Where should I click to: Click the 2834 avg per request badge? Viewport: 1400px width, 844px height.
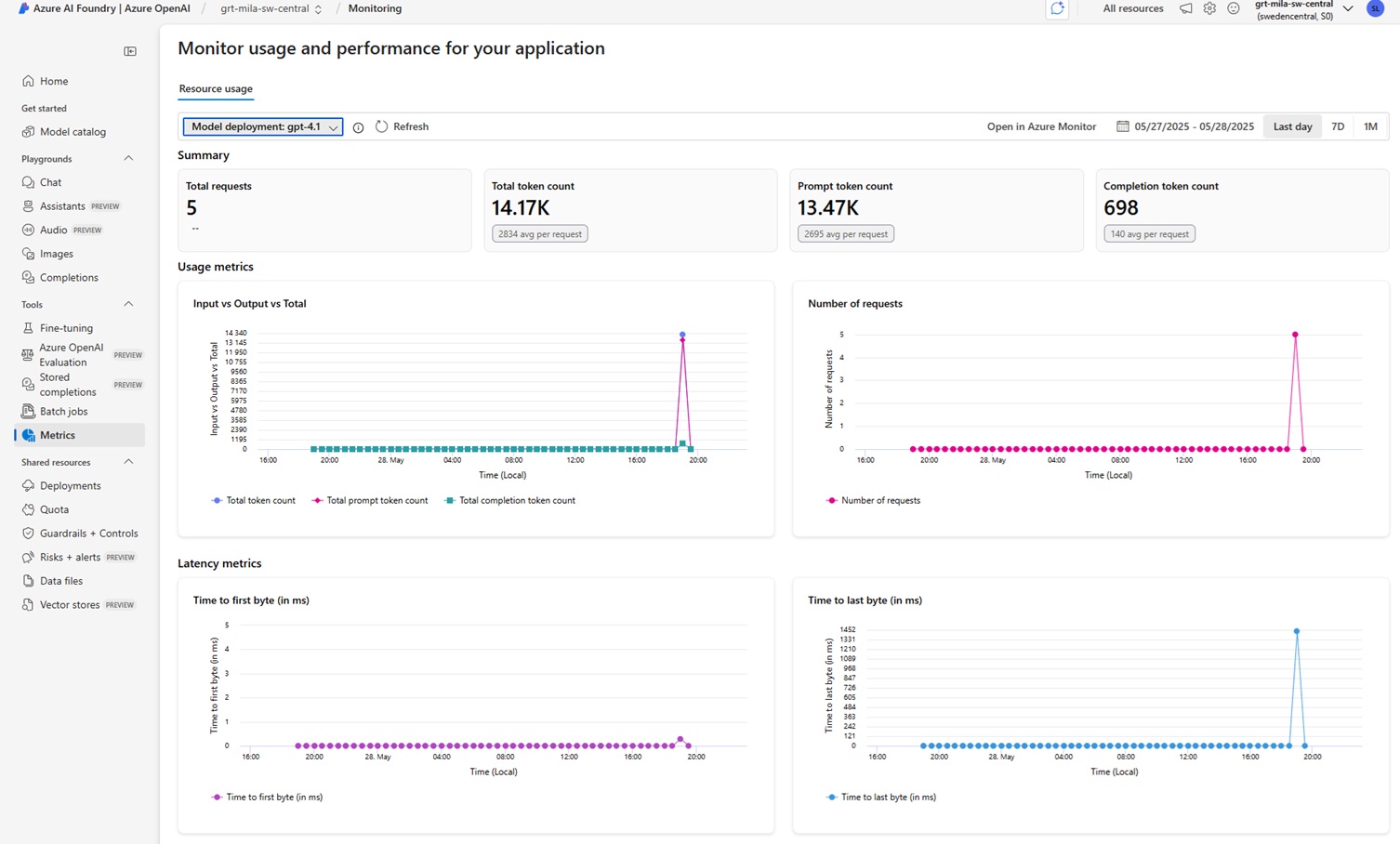click(x=539, y=234)
